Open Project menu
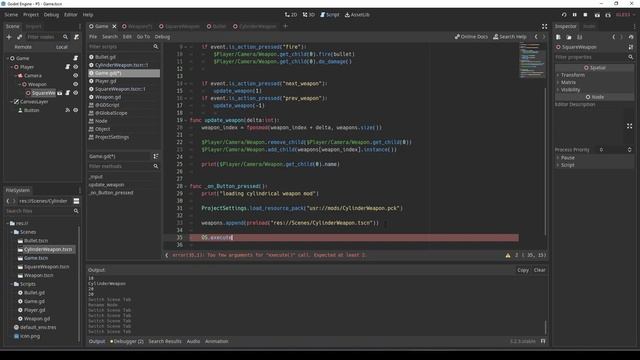This screenshot has height=360, width=640. [x=31, y=15]
